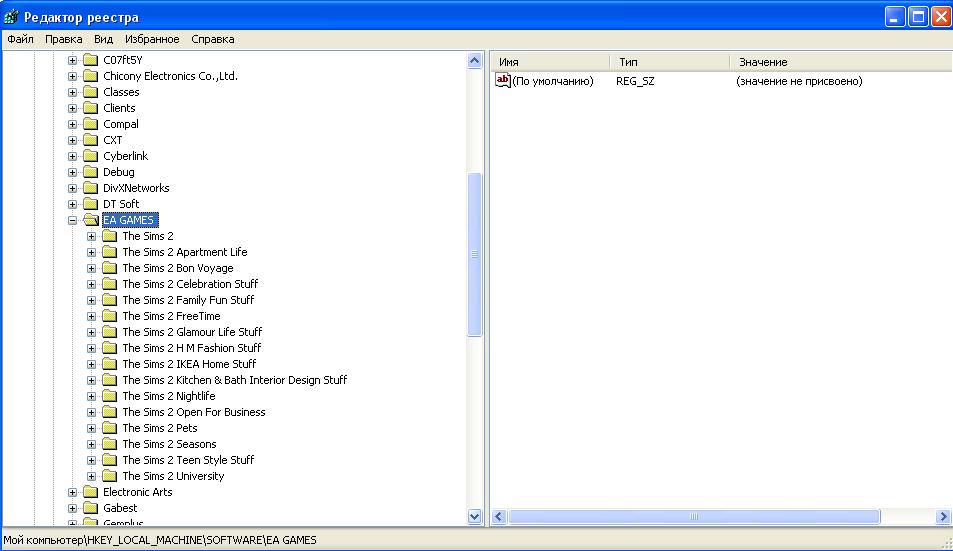Select The Sims 2 Bon Voyage key
This screenshot has height=551, width=953.
(x=177, y=268)
